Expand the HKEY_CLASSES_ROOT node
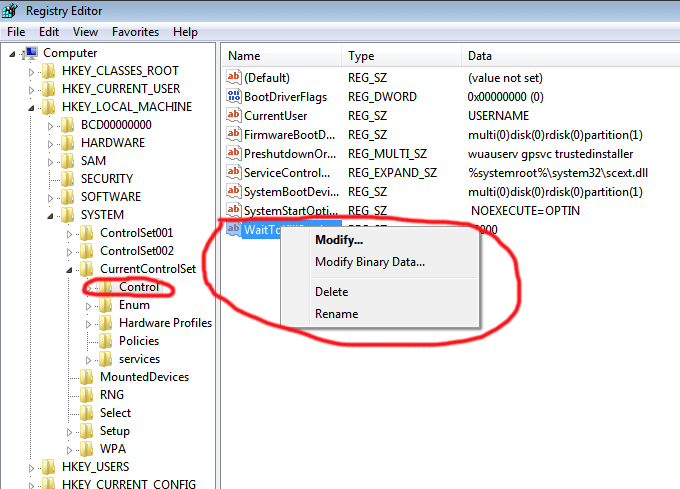 pos(33,71)
